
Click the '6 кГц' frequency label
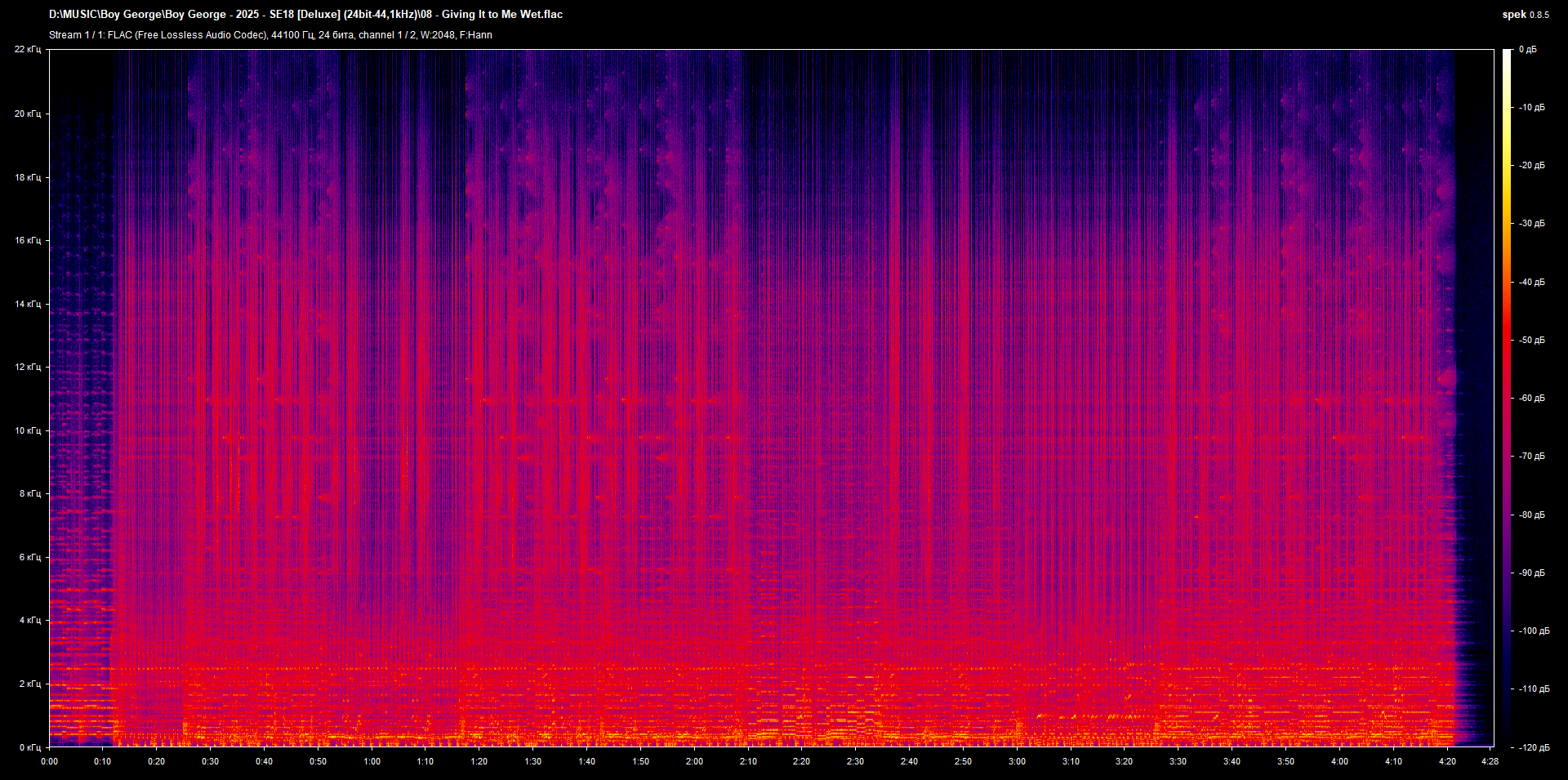click(x=30, y=557)
